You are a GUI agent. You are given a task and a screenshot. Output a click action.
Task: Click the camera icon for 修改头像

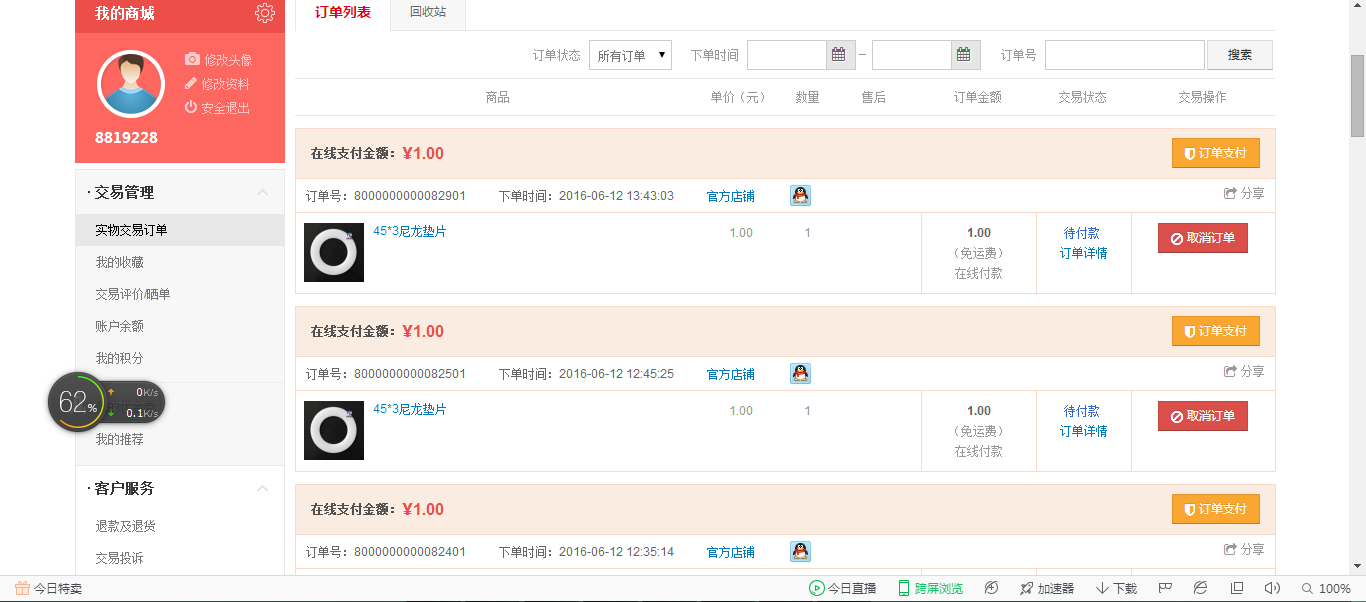click(x=192, y=60)
